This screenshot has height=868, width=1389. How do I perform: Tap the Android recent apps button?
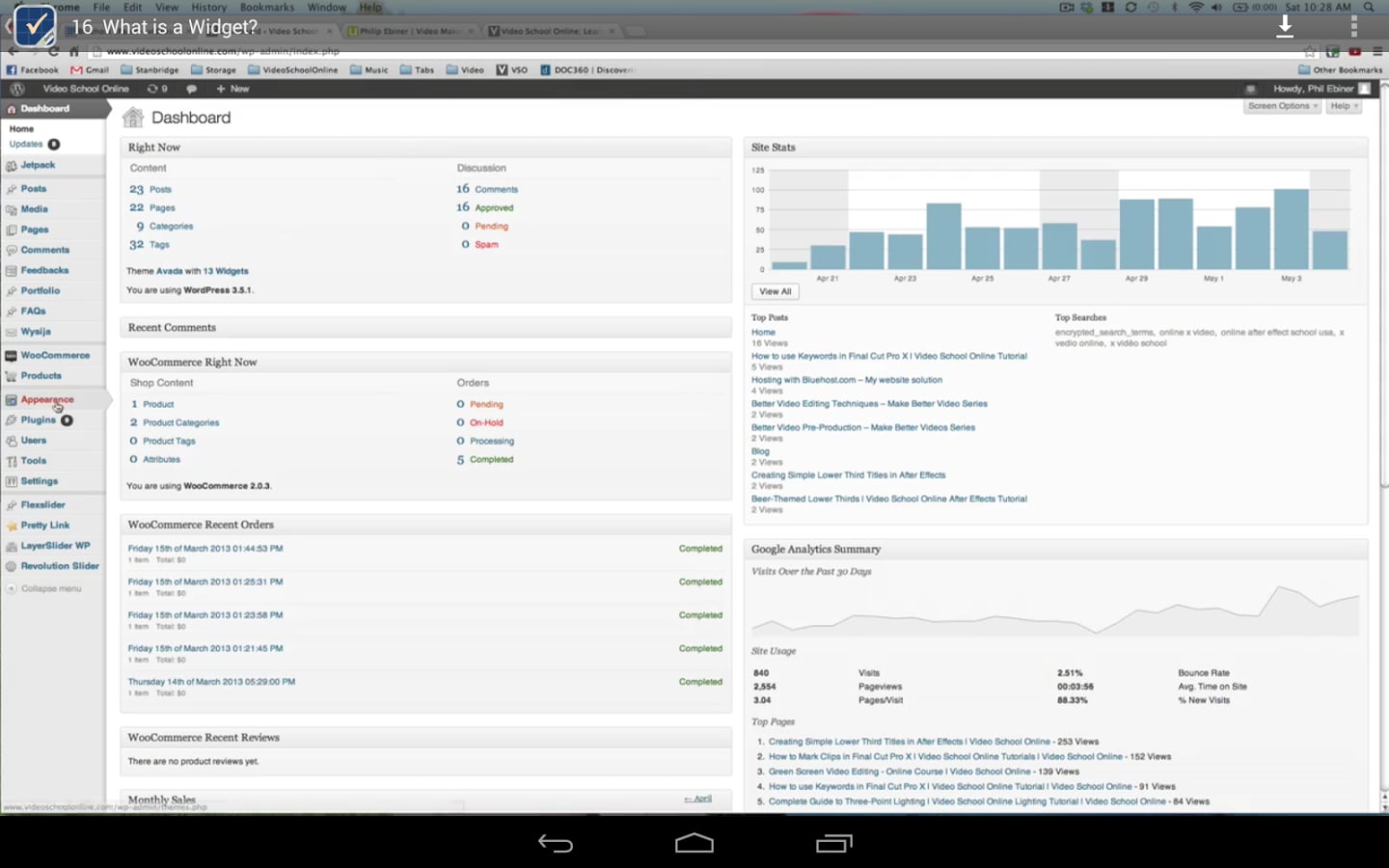point(833,843)
